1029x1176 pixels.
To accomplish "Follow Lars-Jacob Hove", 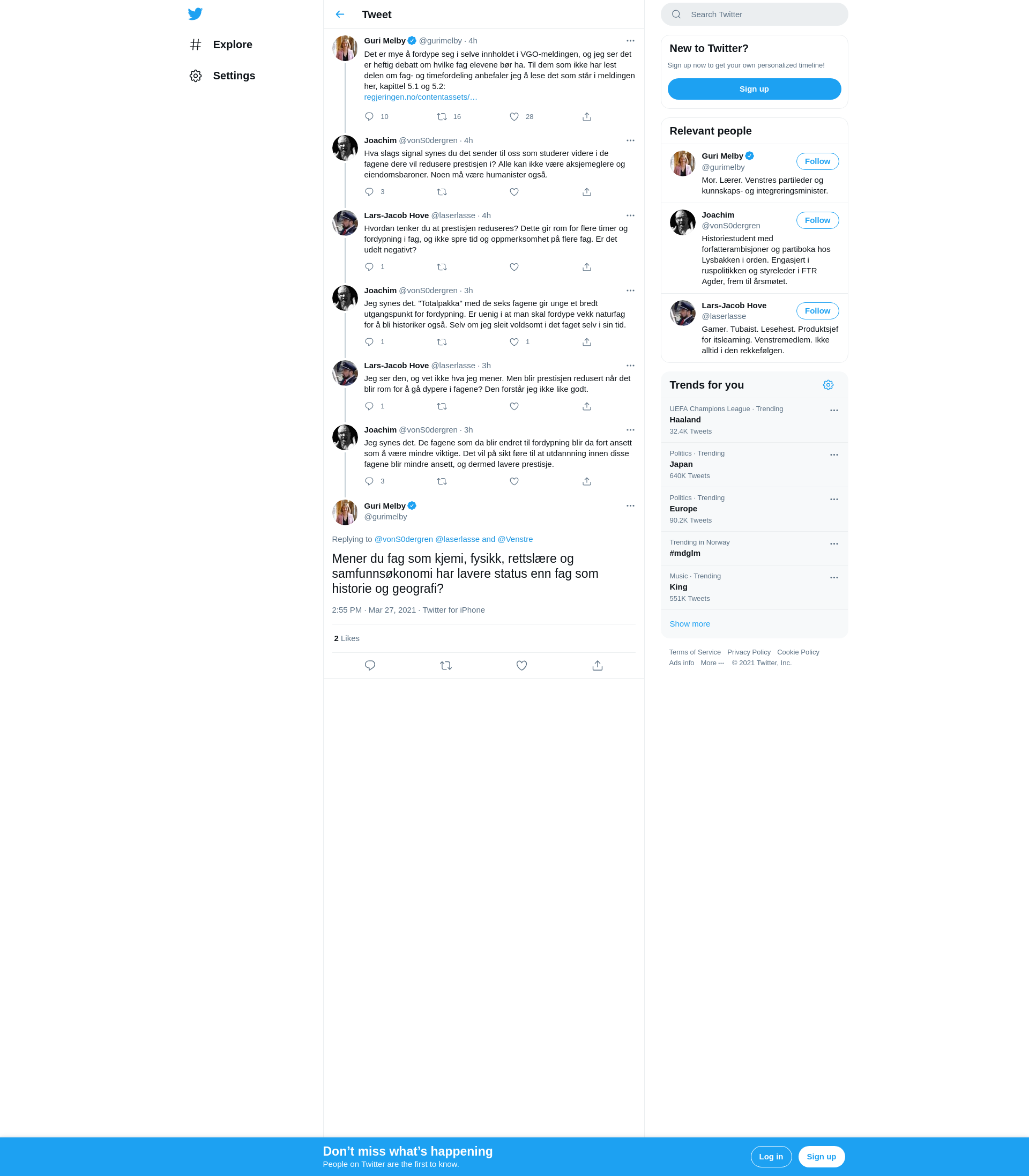I will tap(817, 311).
